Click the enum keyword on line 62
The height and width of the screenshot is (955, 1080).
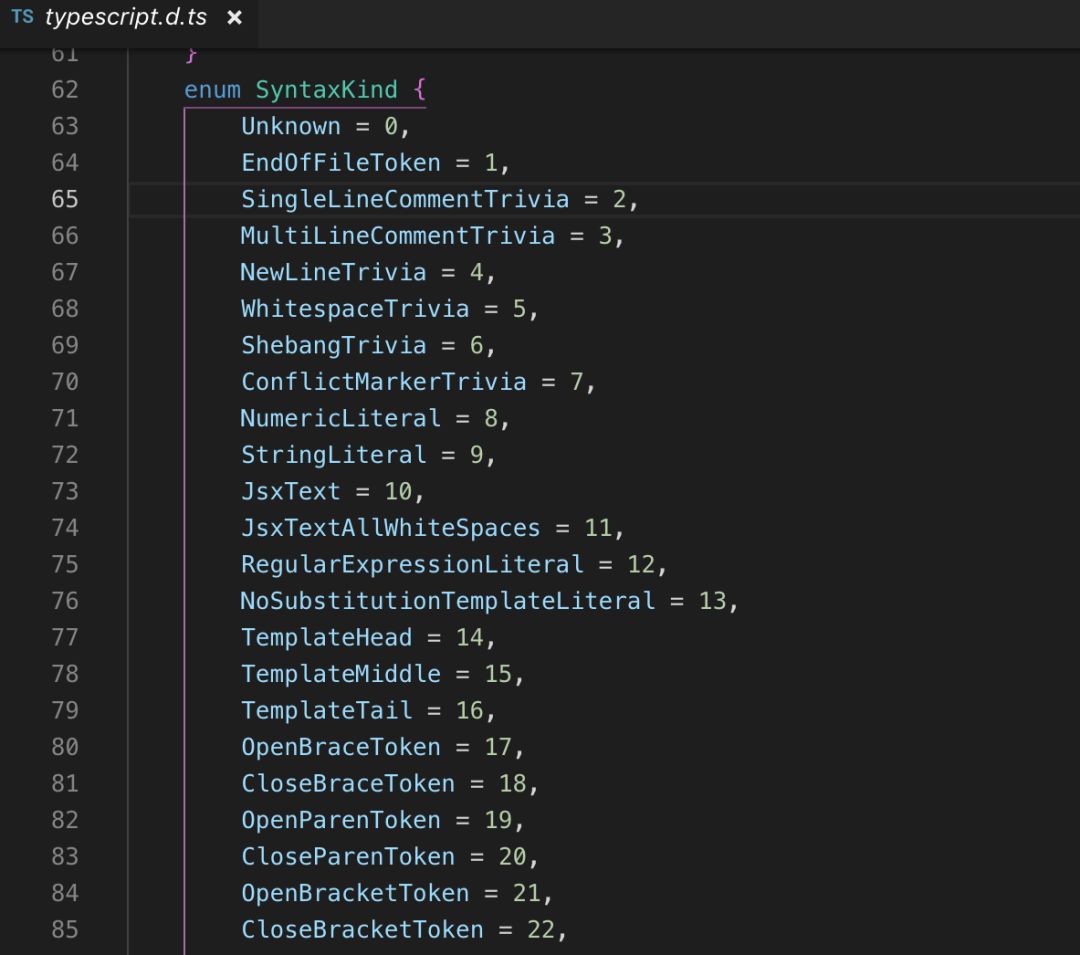click(x=212, y=90)
